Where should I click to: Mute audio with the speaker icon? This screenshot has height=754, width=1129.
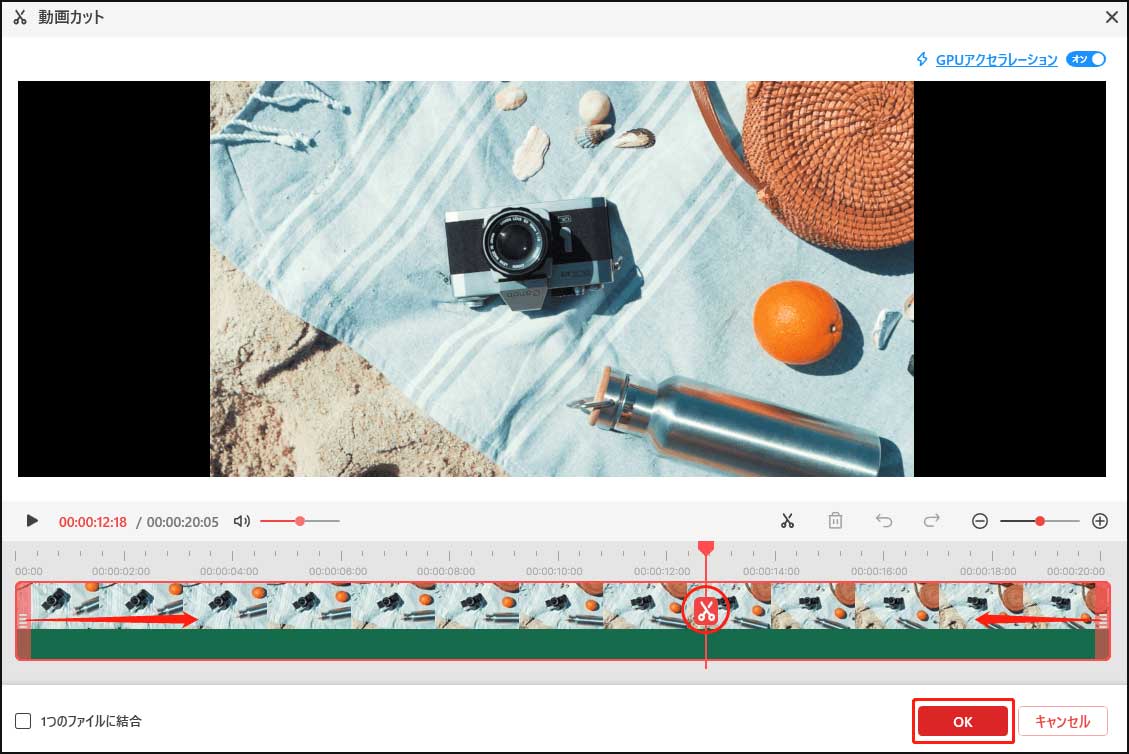[x=242, y=521]
